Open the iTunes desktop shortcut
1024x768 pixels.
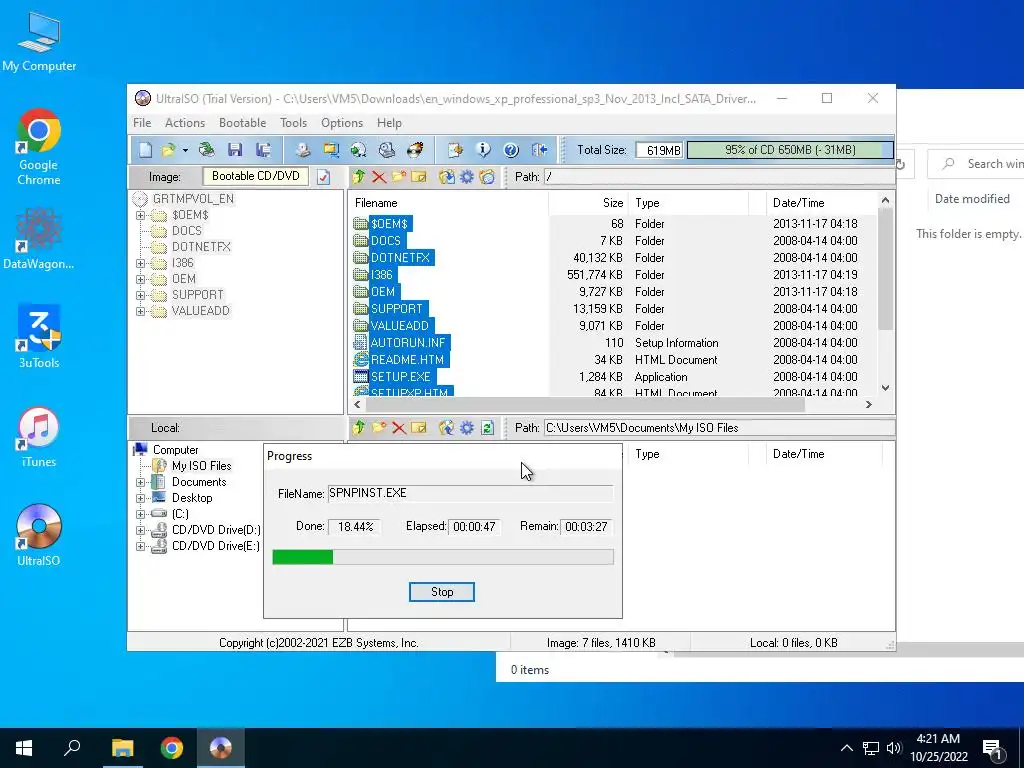coord(39,437)
